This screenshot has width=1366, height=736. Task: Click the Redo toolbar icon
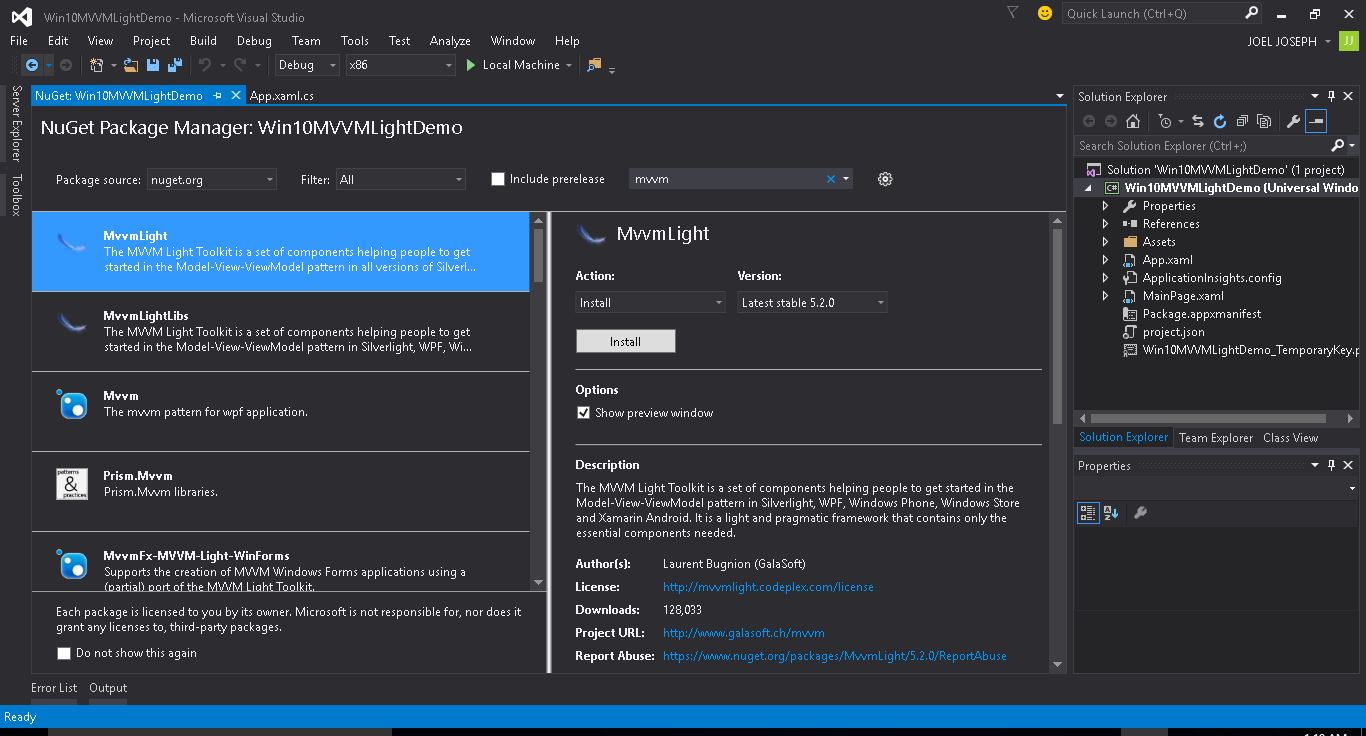click(240, 65)
